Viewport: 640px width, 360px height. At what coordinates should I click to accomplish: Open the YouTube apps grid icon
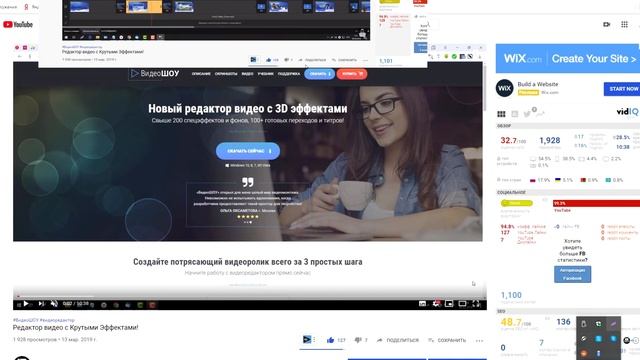pyautogui.click(x=624, y=24)
